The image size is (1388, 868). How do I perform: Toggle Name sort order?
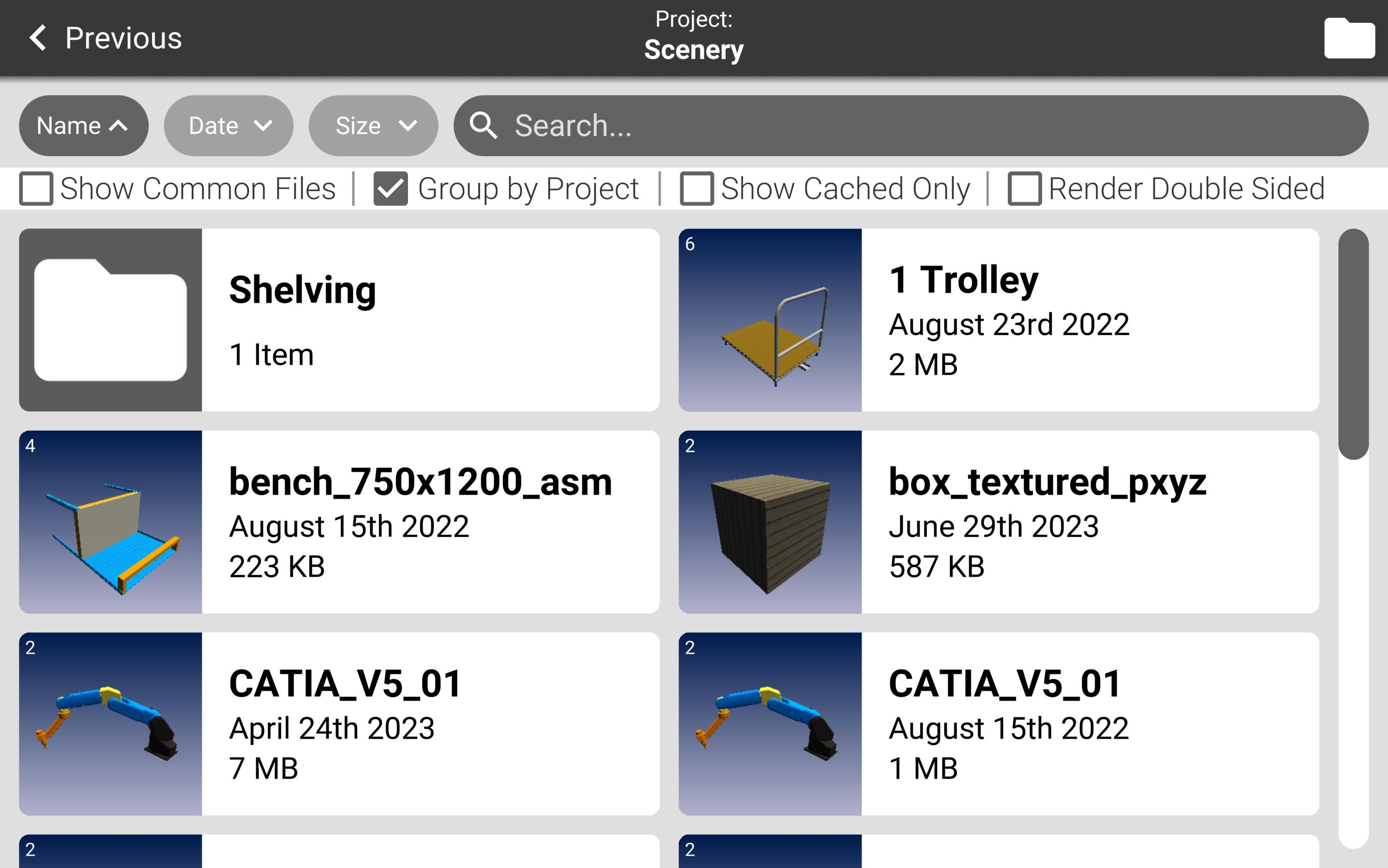[x=83, y=126]
